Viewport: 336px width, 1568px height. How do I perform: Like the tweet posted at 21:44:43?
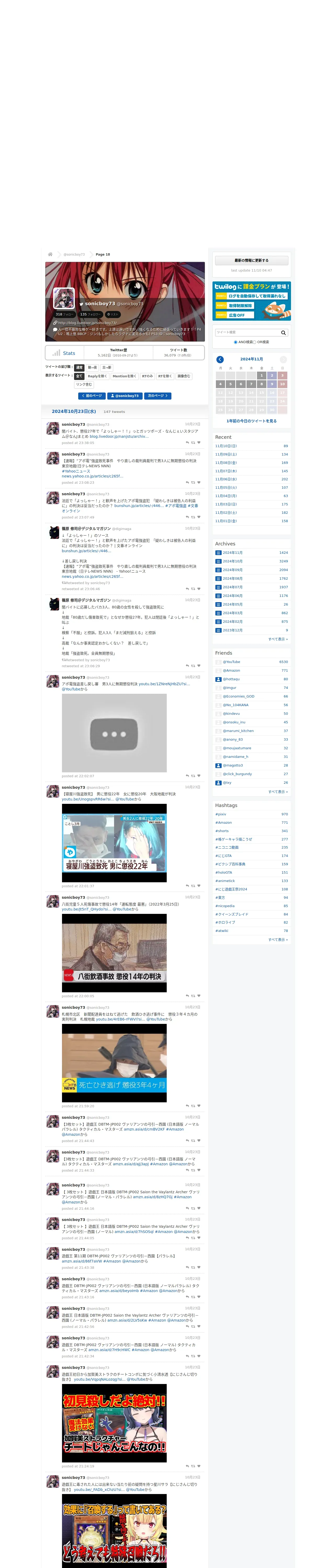[199, 1141]
